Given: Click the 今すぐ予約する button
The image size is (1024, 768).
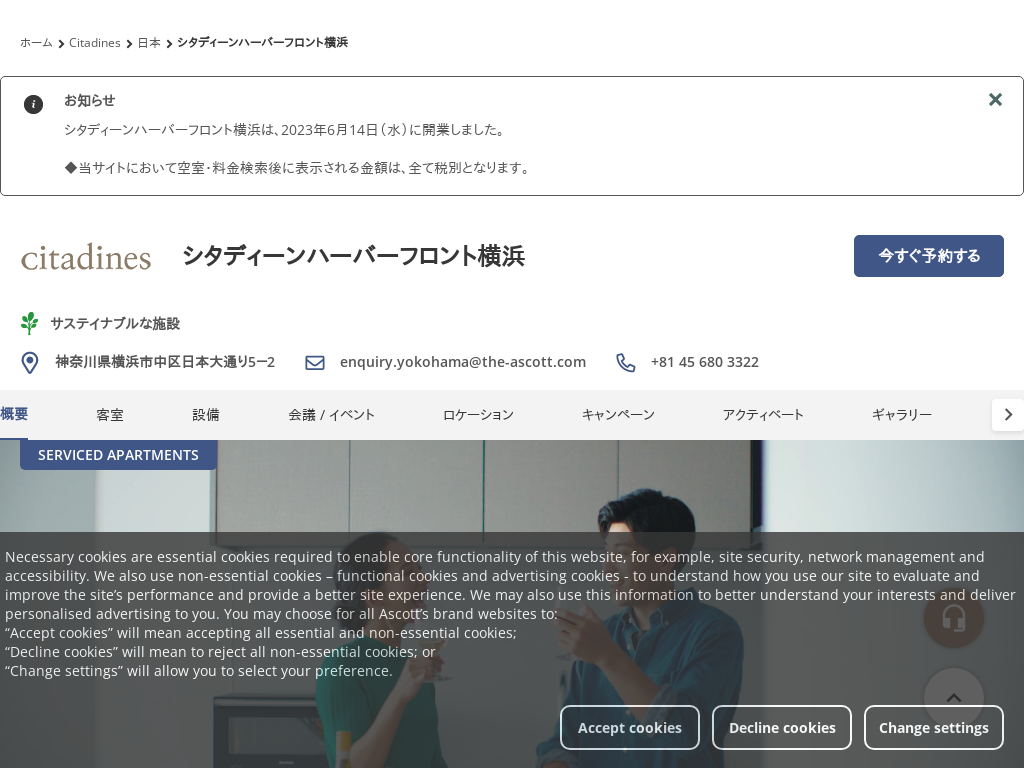Looking at the screenshot, I should pos(929,256).
